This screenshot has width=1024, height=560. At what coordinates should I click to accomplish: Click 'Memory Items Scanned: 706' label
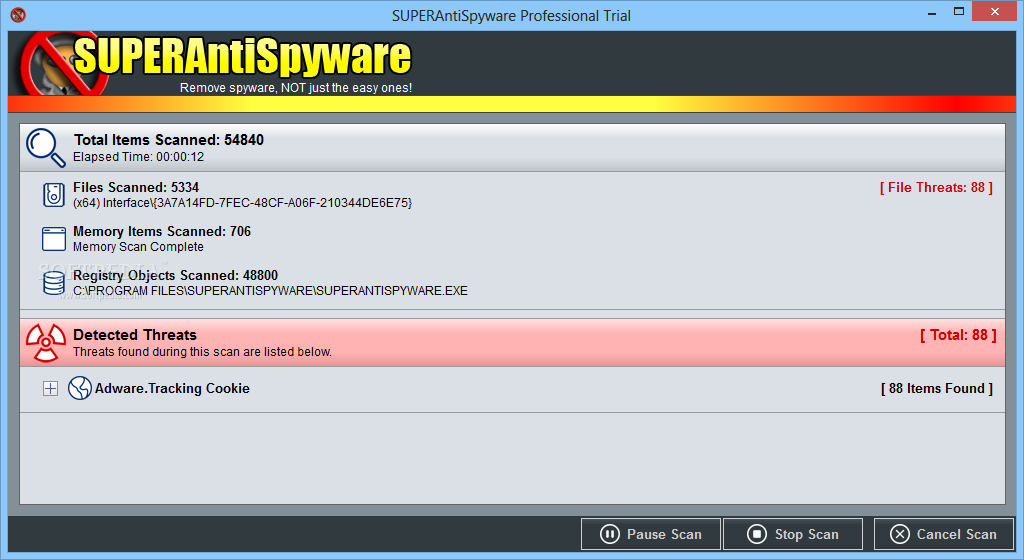click(162, 231)
